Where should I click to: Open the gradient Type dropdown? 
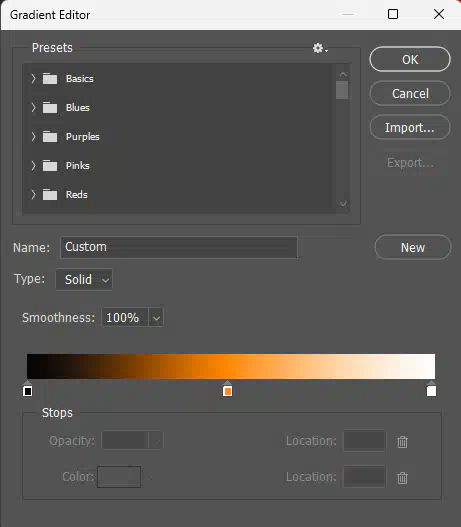click(84, 279)
